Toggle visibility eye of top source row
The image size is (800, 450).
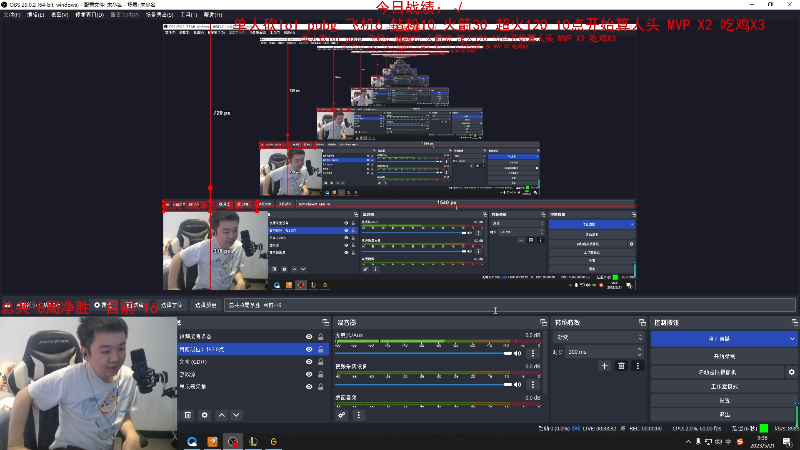point(309,337)
